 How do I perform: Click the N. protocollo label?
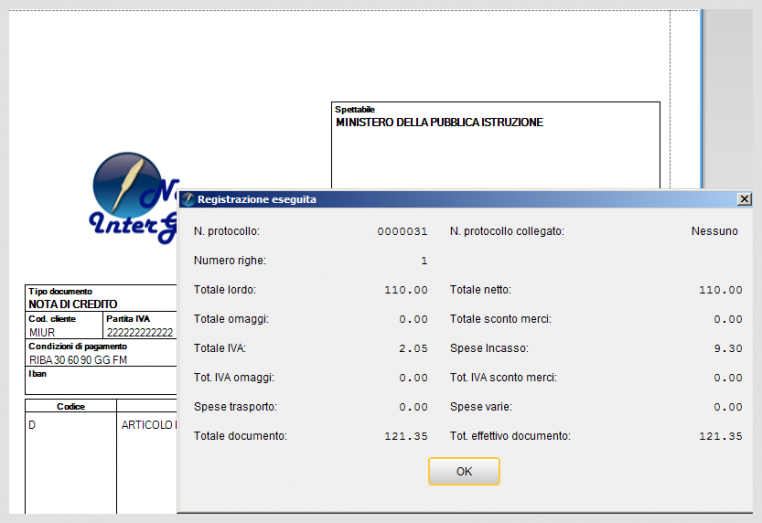(x=226, y=231)
